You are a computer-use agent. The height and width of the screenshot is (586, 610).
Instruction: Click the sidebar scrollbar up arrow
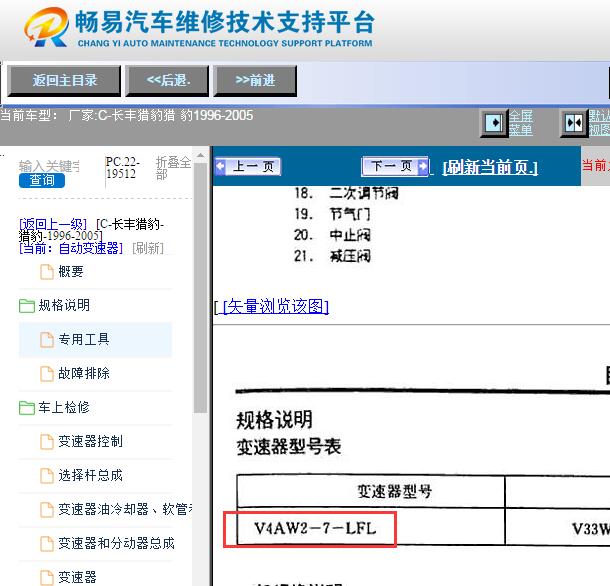(x=200, y=155)
